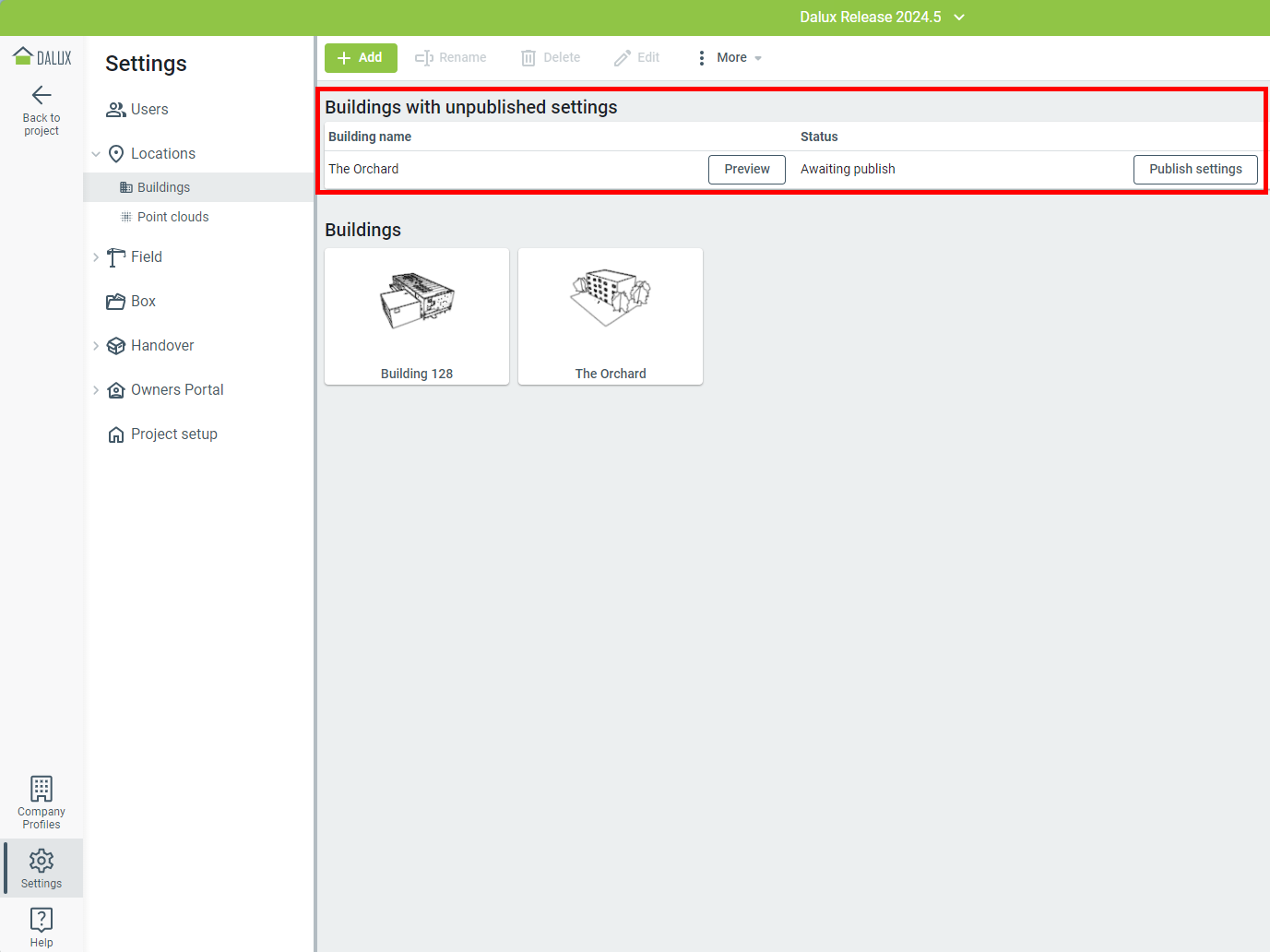Click the green Add button
The width and height of the screenshot is (1270, 952).
361,58
